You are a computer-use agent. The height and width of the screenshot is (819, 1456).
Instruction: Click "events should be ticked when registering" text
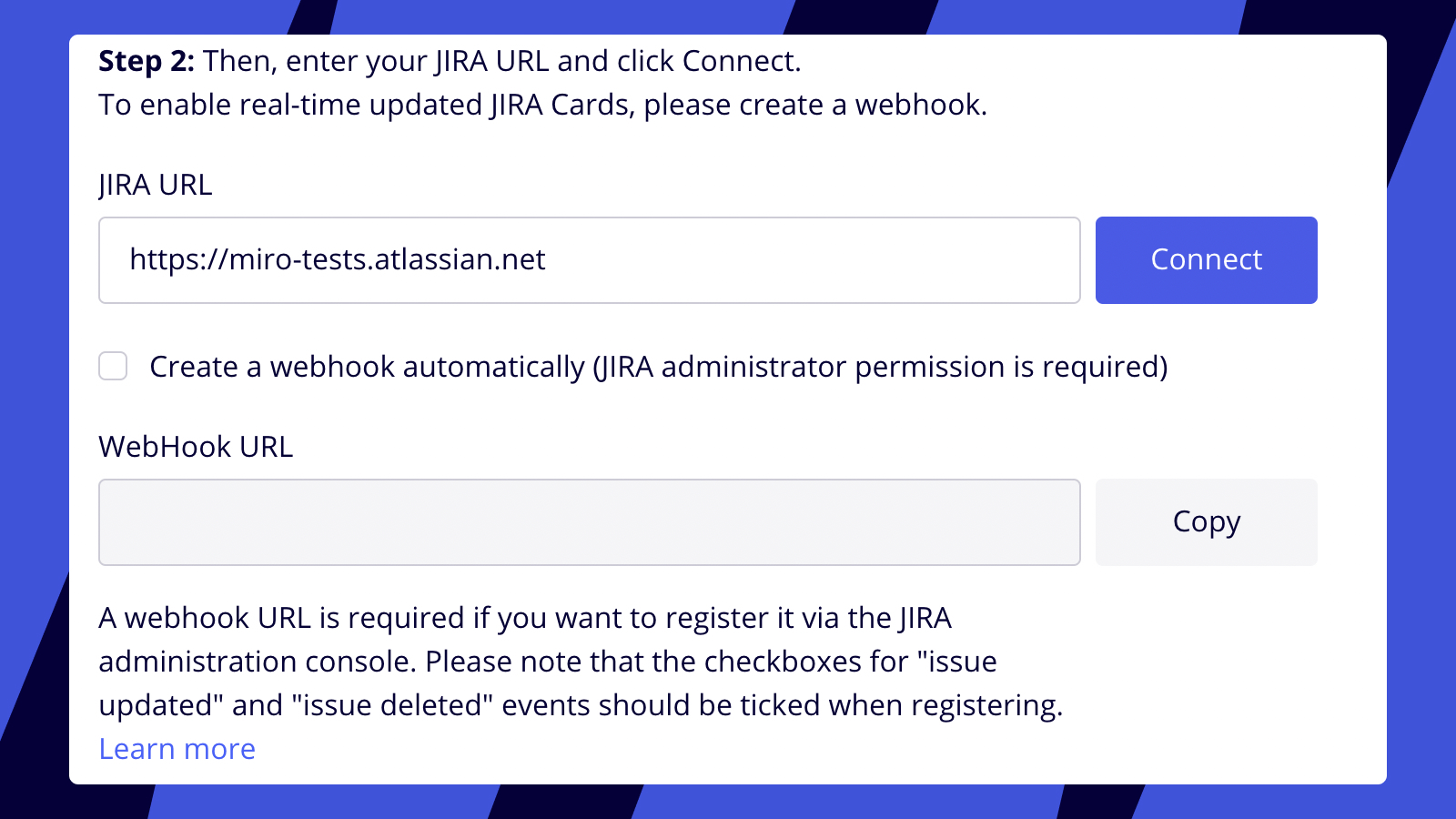coord(783,705)
